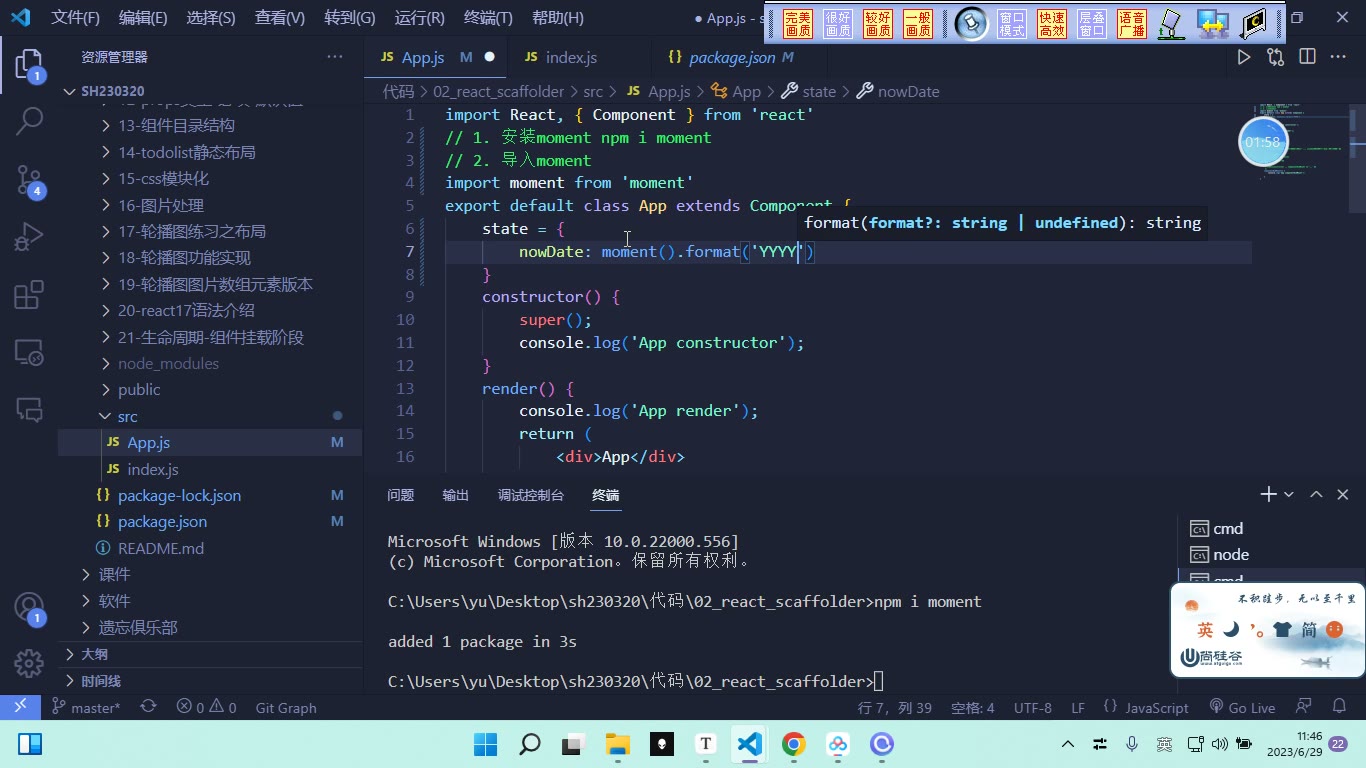
Task: Open the Run and Debug view
Action: click(x=29, y=238)
